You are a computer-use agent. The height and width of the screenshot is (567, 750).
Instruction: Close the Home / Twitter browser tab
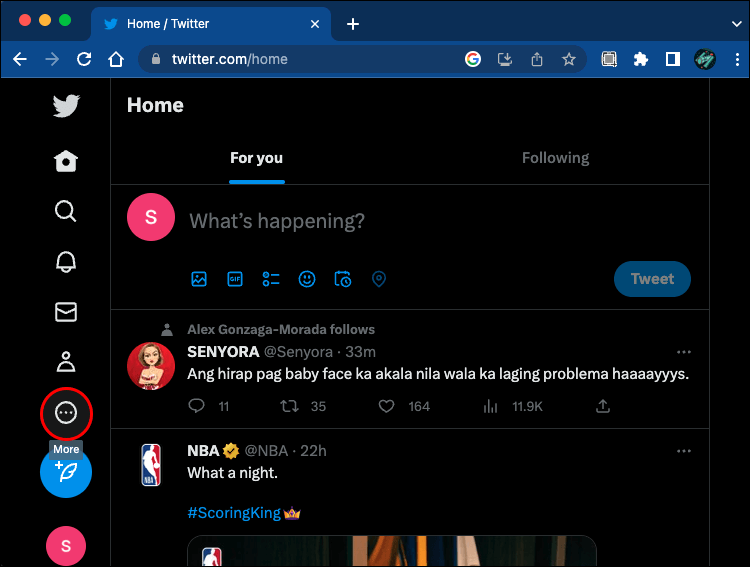pyautogui.click(x=315, y=24)
